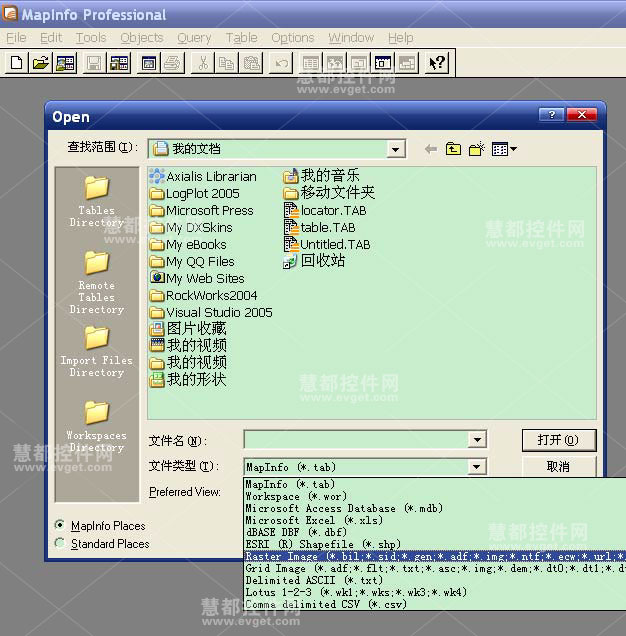
Task: Open the File menu
Action: pyautogui.click(x=16, y=38)
